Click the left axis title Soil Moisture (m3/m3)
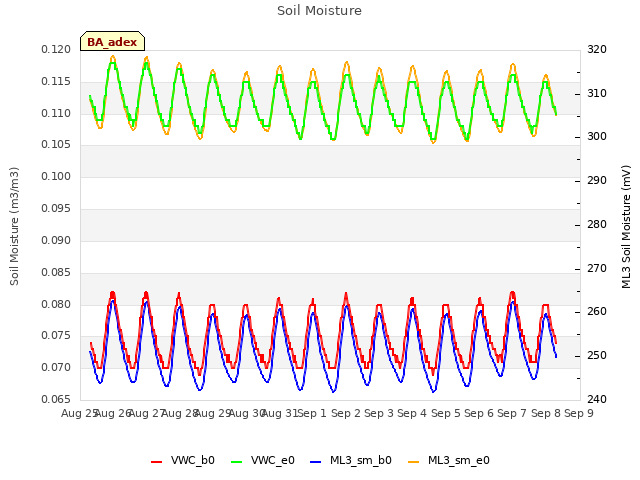640x480 pixels. (x=14, y=226)
